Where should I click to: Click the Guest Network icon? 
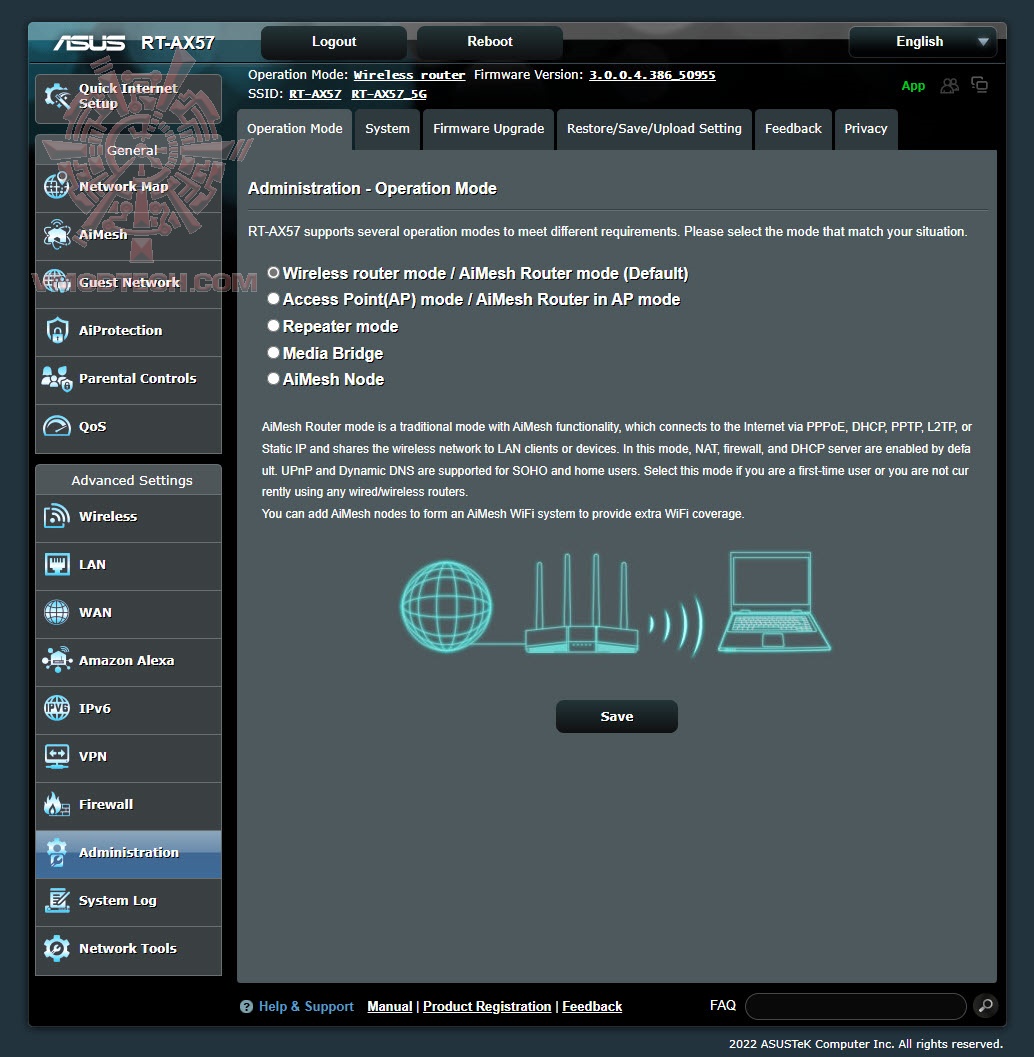(57, 282)
